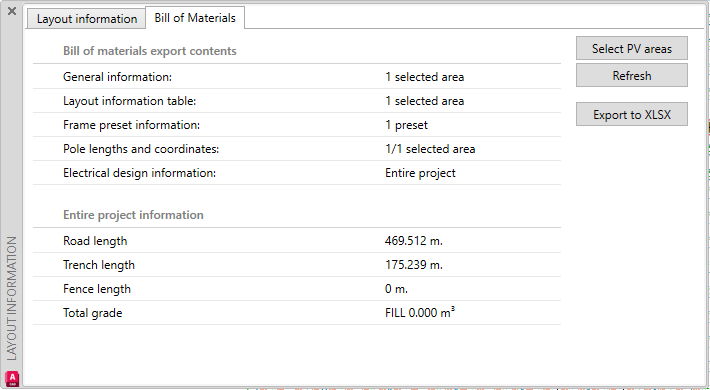This screenshot has width=710, height=390.
Task: Click the Frame preset information row
Action: coord(297,125)
